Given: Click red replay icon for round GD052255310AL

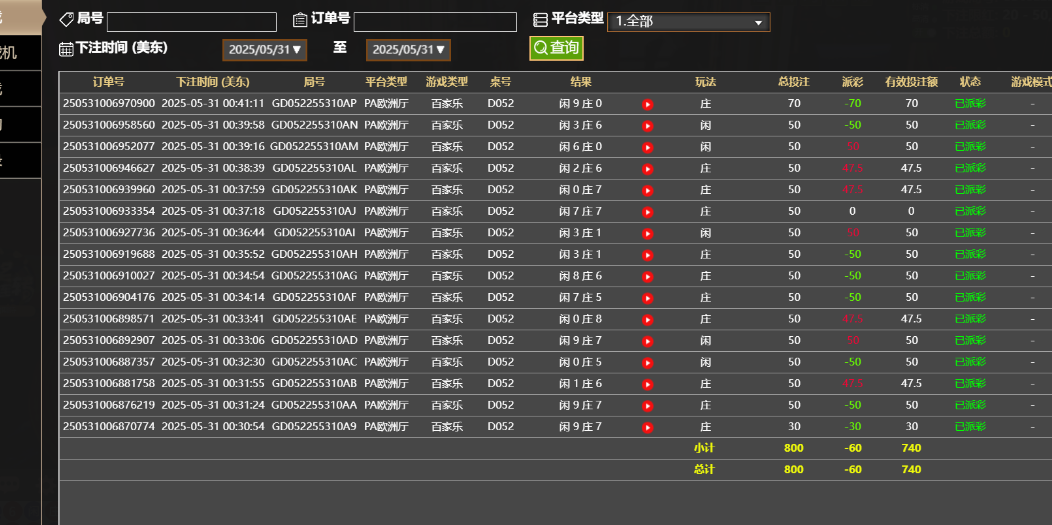Looking at the screenshot, I should click(647, 169).
